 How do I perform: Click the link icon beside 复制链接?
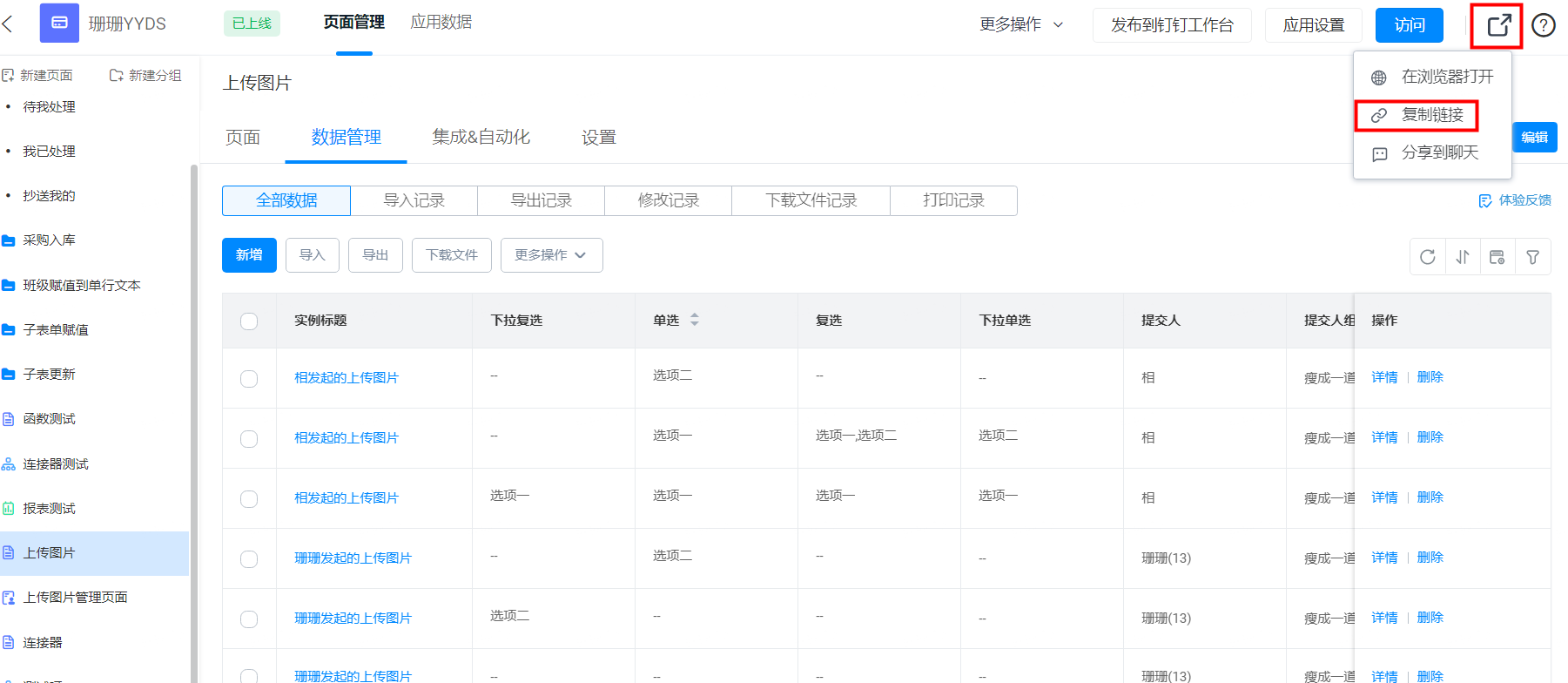coord(1379,115)
